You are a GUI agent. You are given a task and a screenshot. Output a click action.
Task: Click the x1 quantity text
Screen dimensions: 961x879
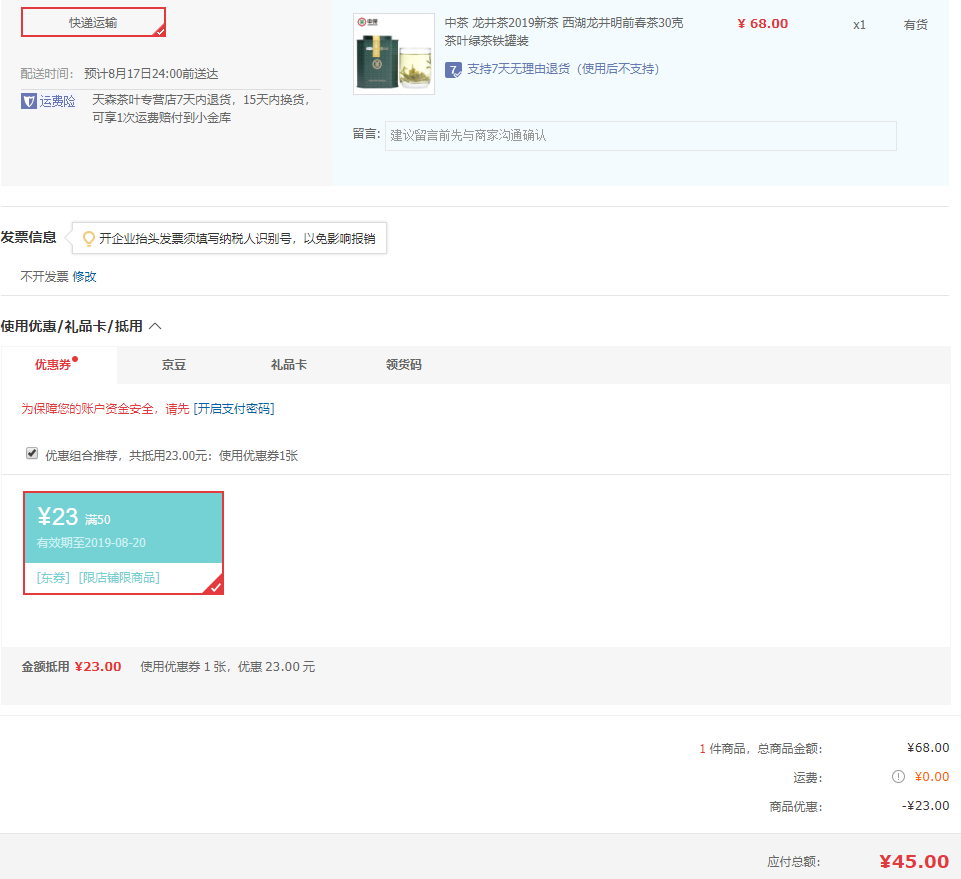click(859, 25)
